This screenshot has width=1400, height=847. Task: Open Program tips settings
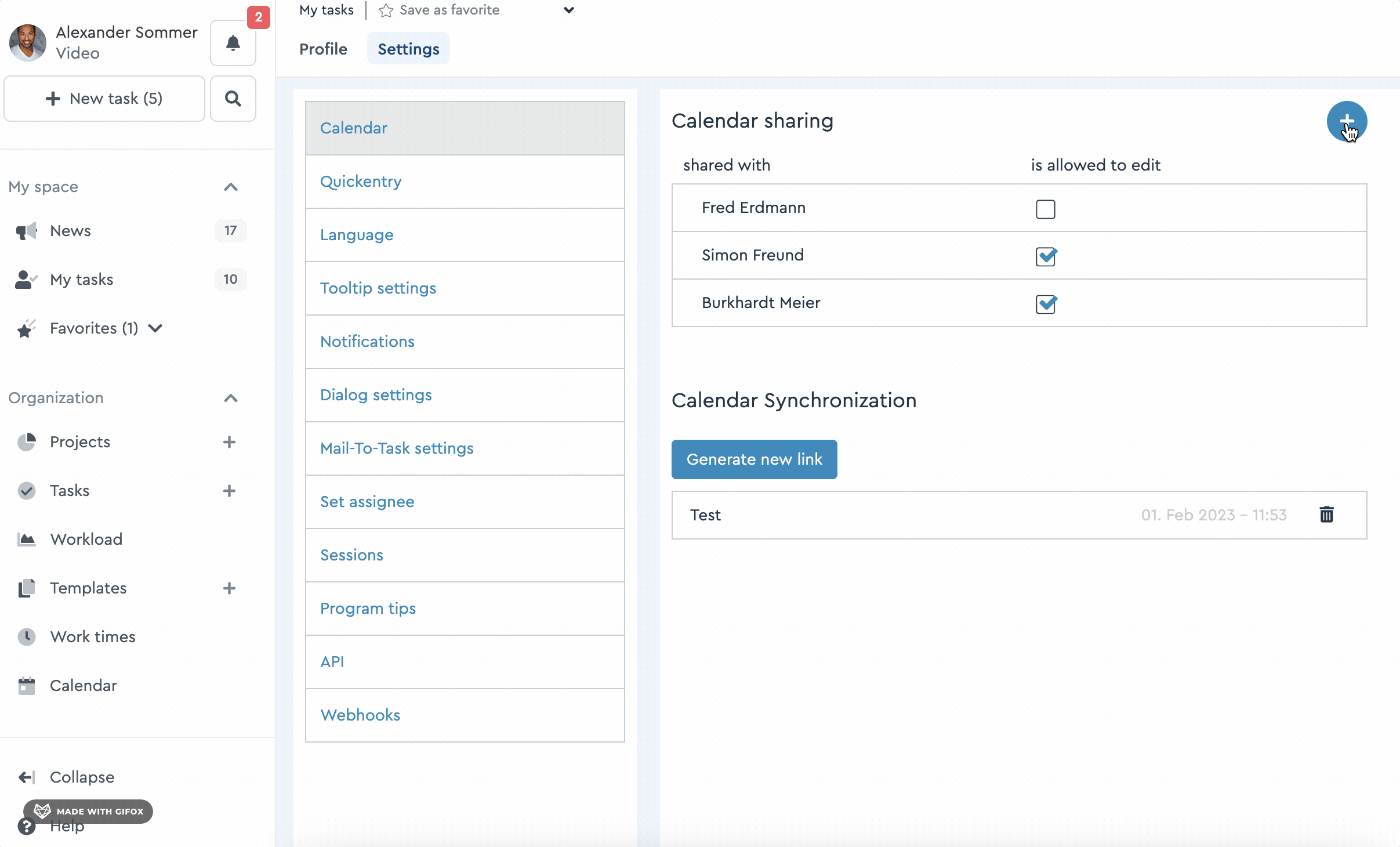(x=465, y=609)
